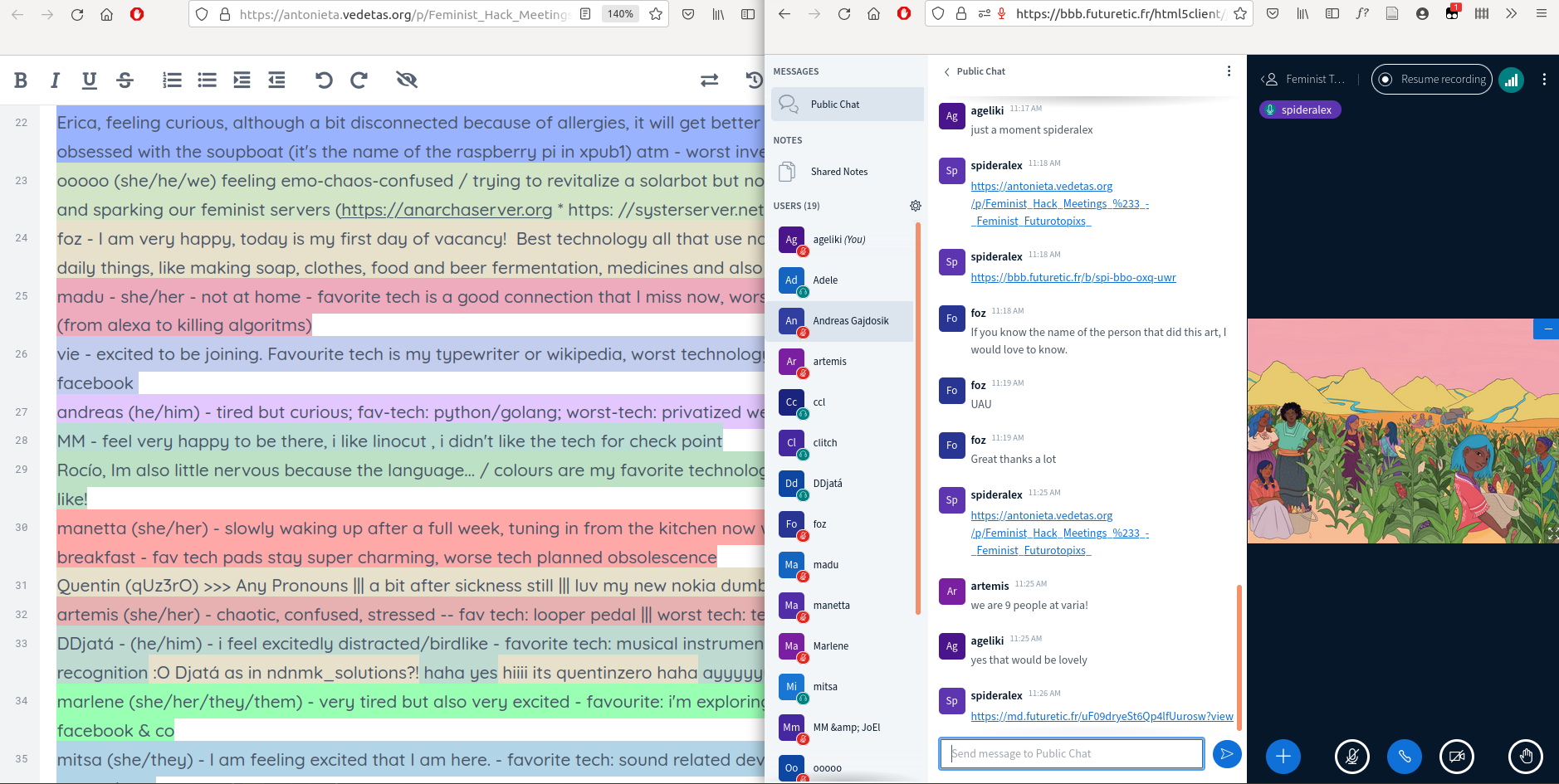Show more toolbar items chevron in right browser
Image resolution: width=1559 pixels, height=784 pixels.
coord(1512,14)
